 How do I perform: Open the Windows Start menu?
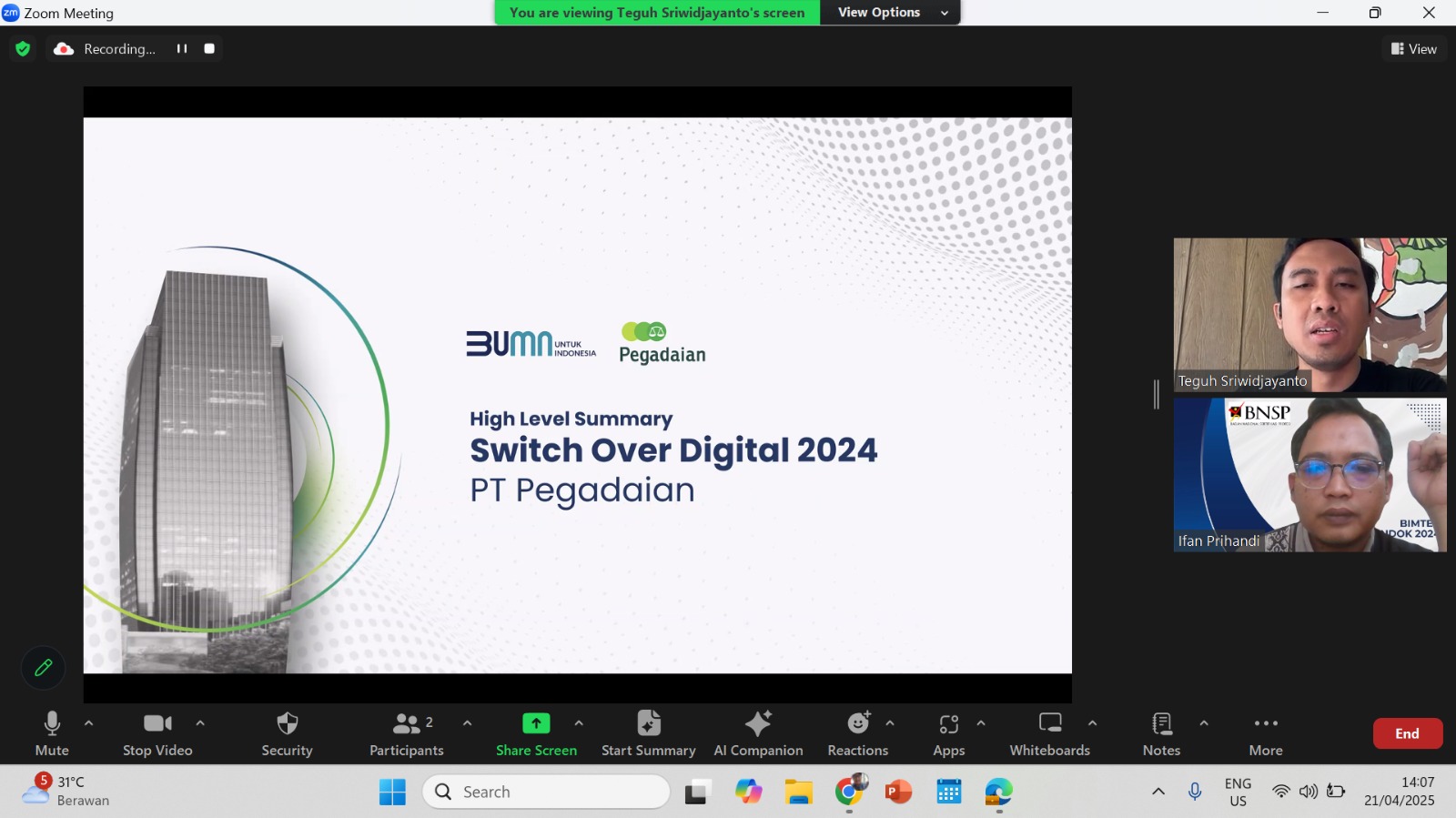[392, 792]
